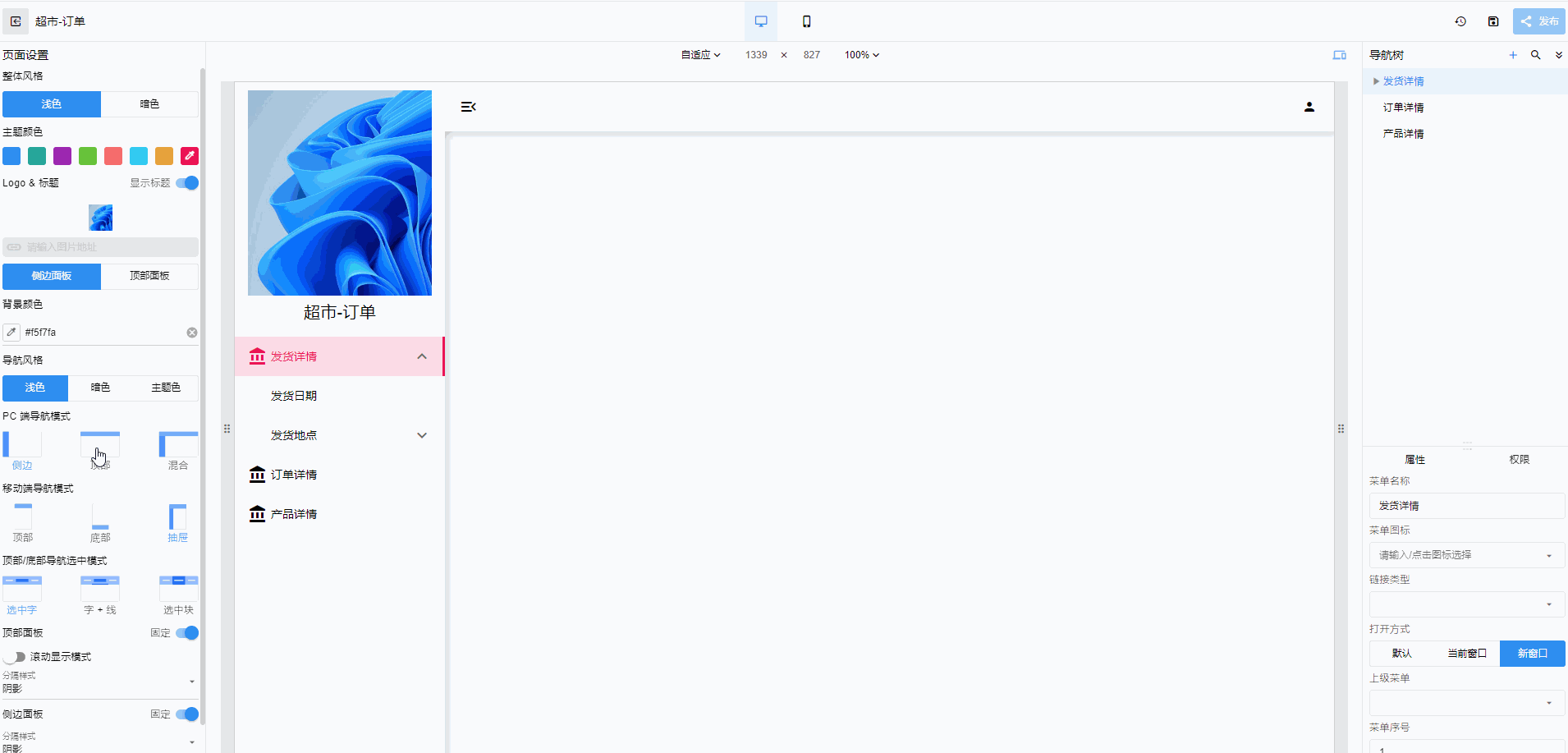The width and height of the screenshot is (1568, 753).
Task: Add a navigation item with plus icon
Action: [x=1513, y=55]
